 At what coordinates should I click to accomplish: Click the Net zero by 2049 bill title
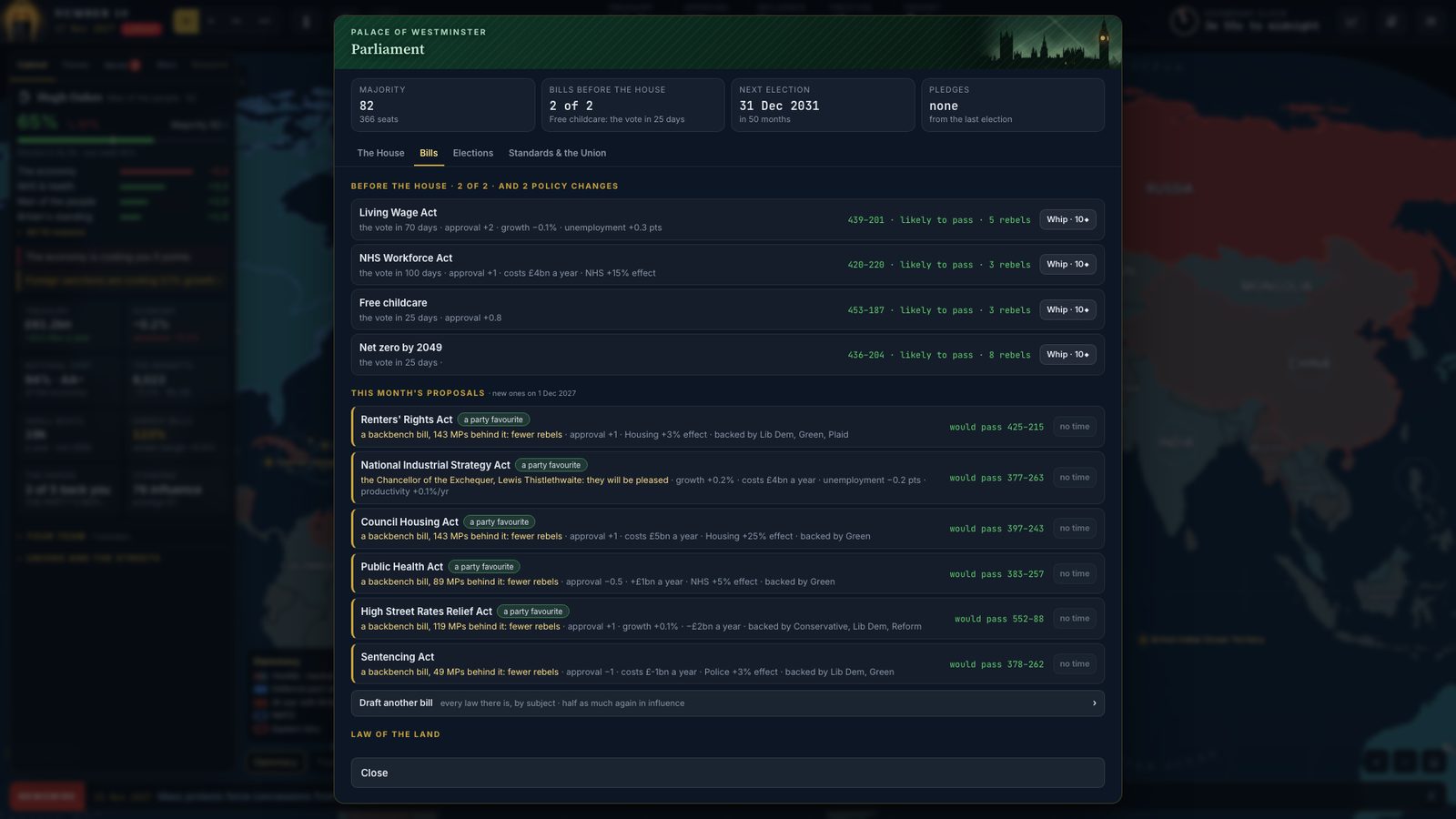coord(400,348)
